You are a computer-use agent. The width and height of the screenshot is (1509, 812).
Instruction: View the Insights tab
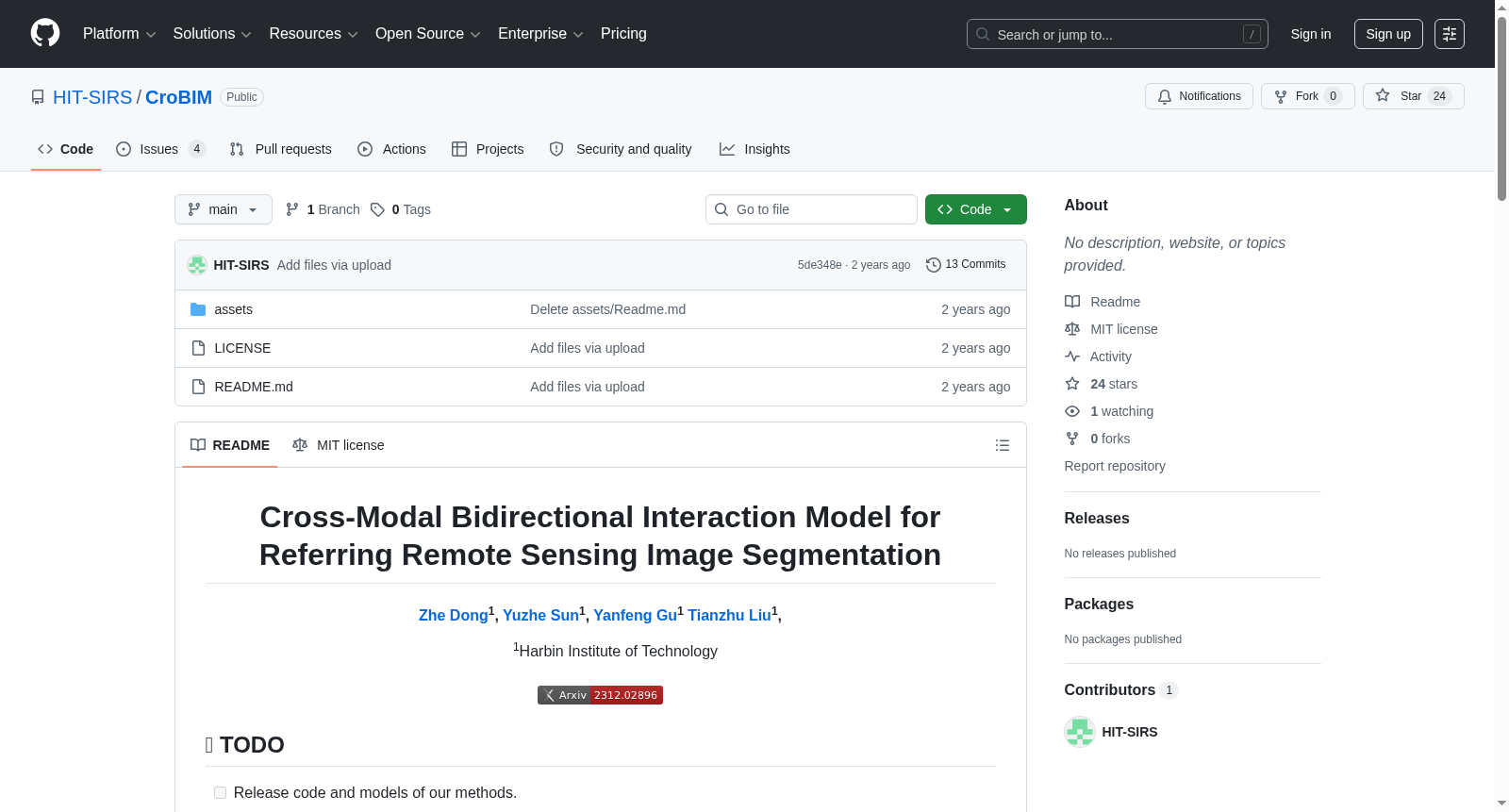pos(754,149)
